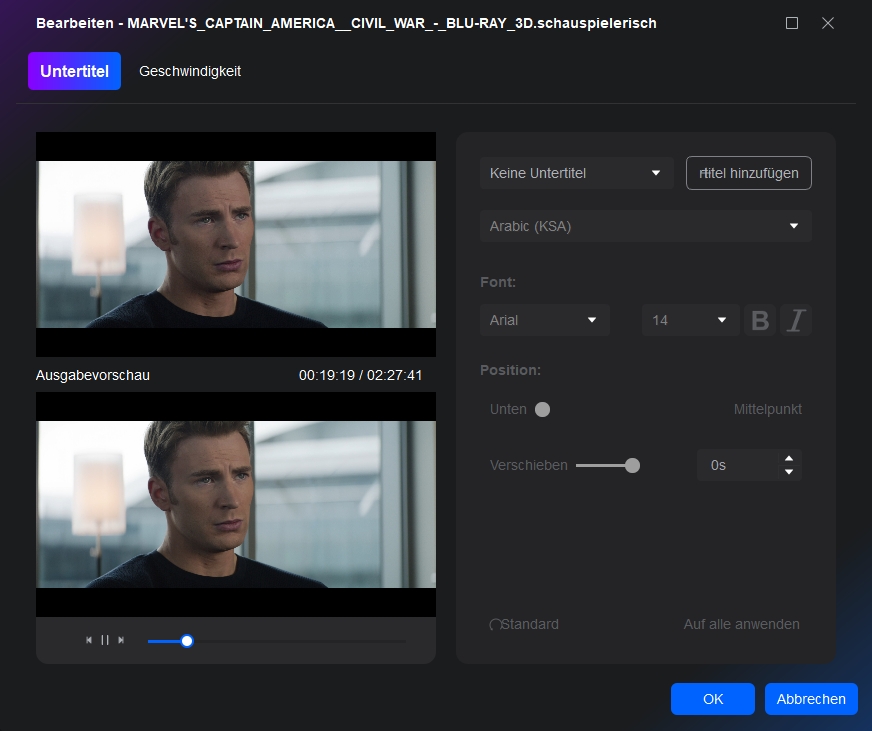Click the 0s offset input field
Viewport: 872px width, 731px height.
coord(739,465)
